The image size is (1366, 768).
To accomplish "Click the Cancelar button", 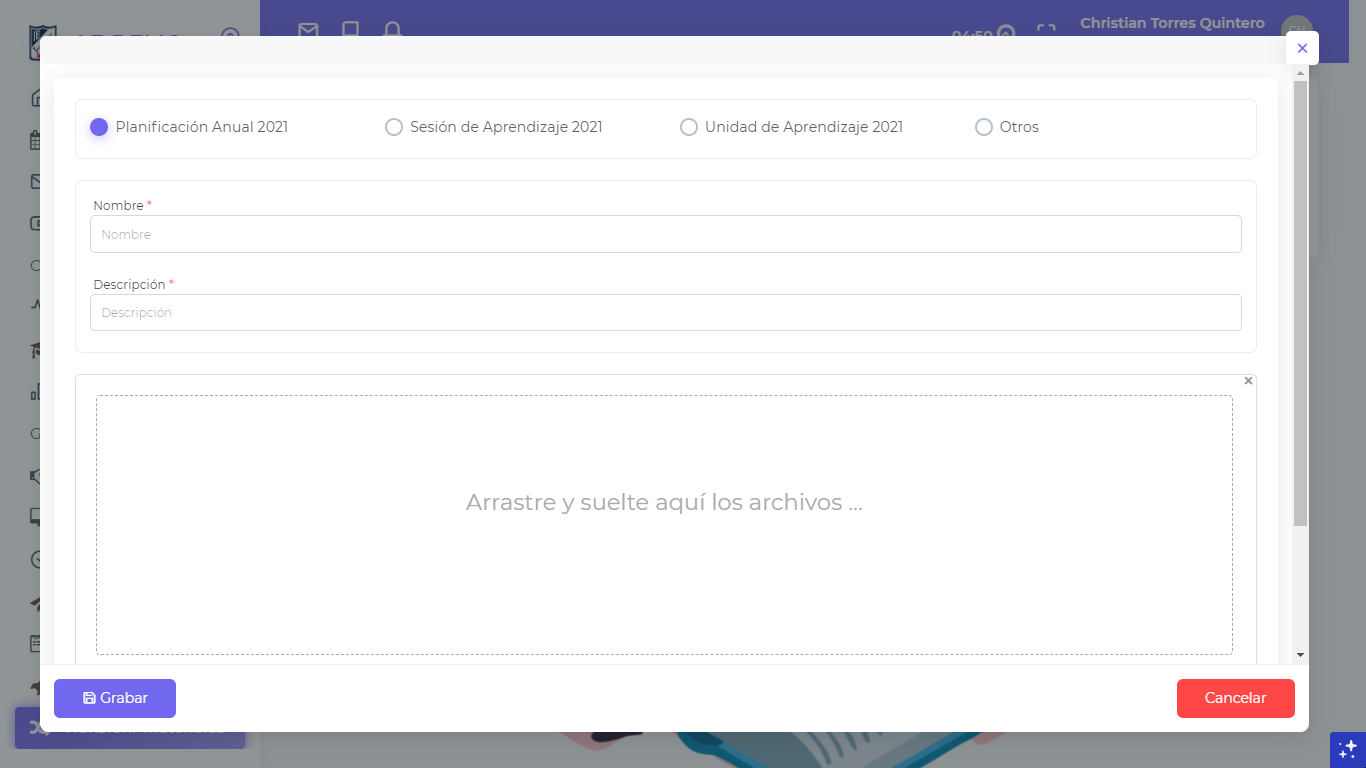I will [x=1236, y=698].
